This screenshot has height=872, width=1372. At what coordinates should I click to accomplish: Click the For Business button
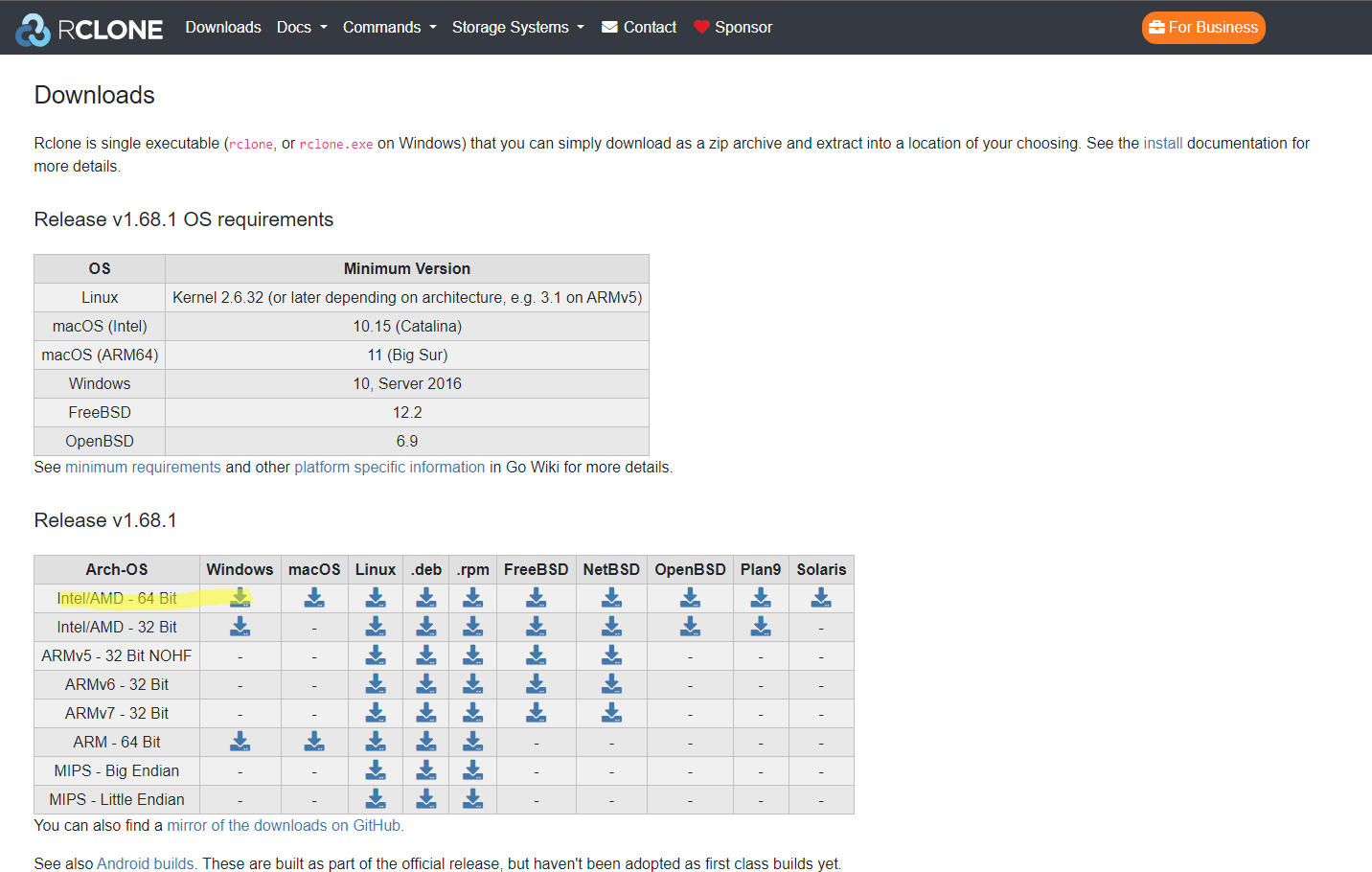1203,28
